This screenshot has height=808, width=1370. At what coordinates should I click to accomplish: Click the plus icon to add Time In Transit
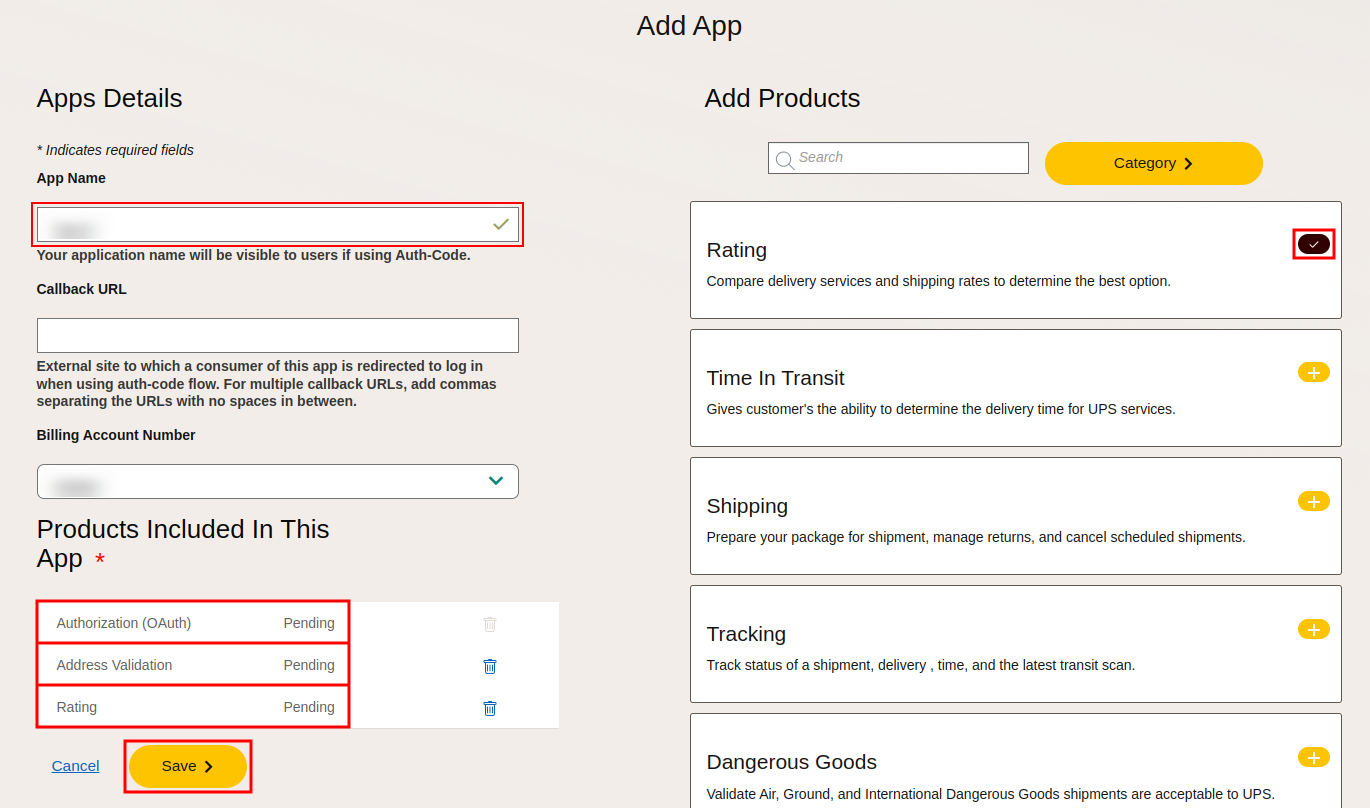1313,371
